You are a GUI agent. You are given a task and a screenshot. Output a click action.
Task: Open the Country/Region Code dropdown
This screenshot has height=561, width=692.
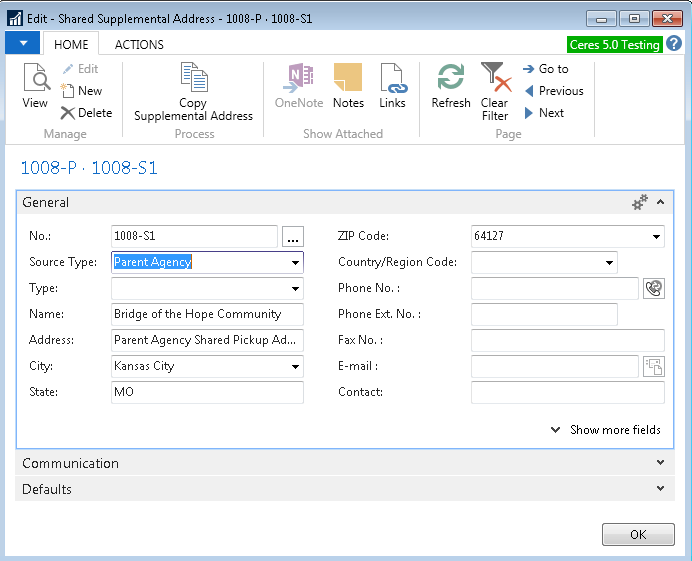(609, 263)
